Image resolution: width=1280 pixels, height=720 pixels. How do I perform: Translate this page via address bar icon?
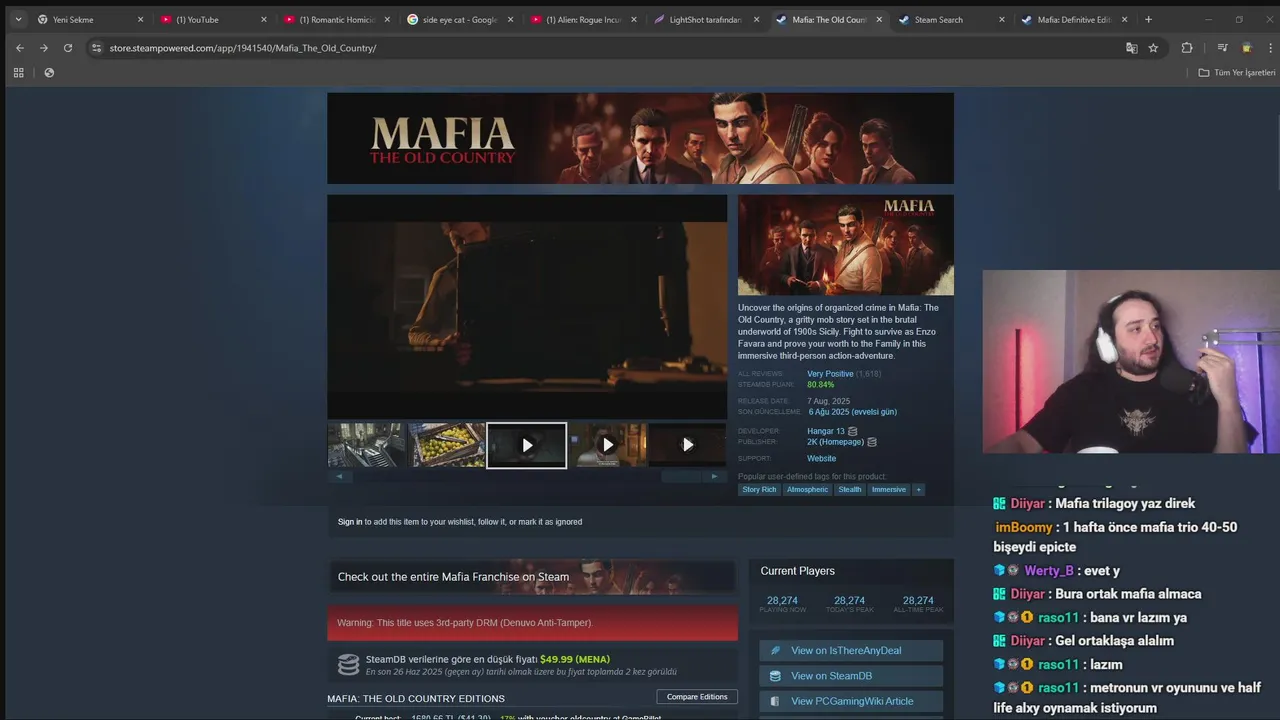[1131, 48]
